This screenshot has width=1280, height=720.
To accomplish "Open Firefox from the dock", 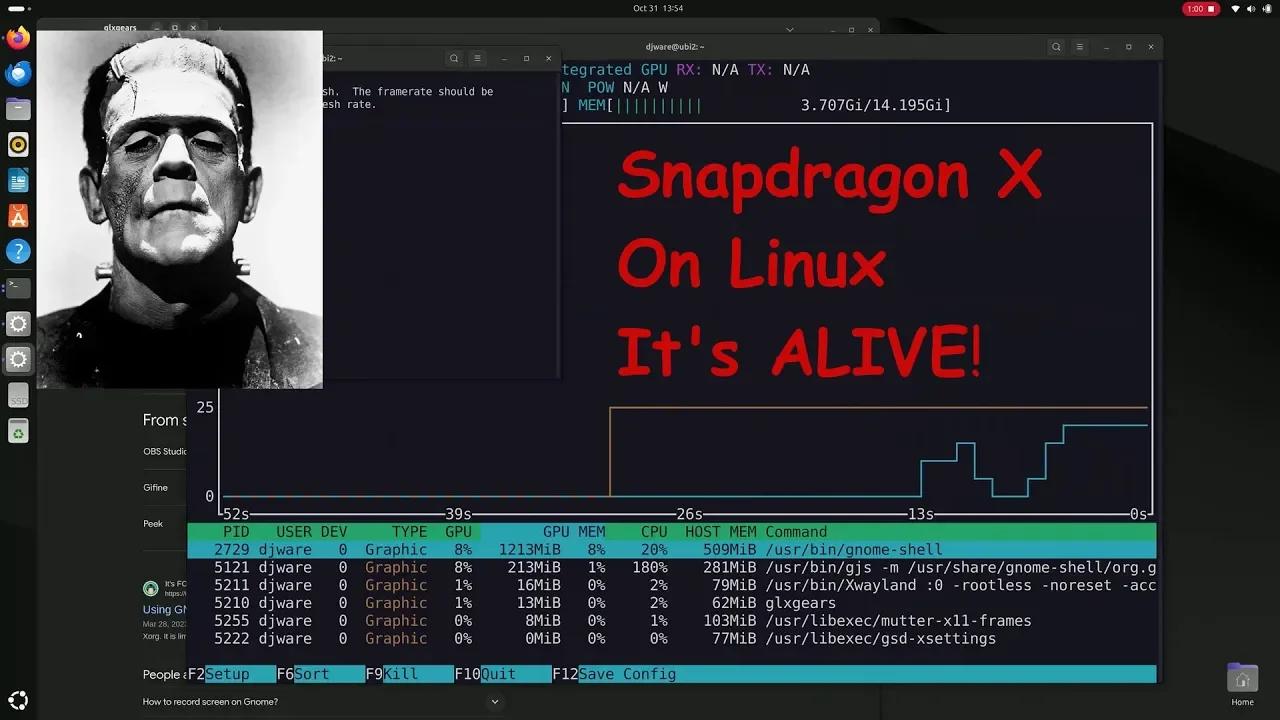I will point(17,38).
